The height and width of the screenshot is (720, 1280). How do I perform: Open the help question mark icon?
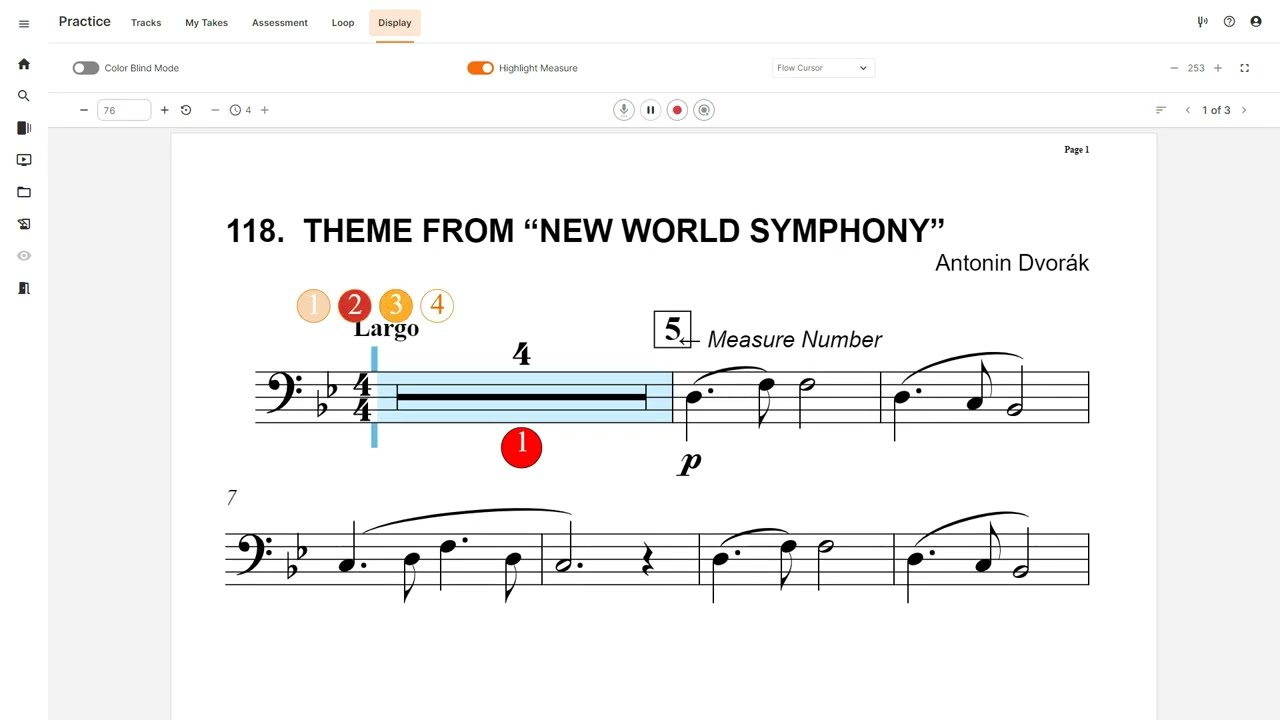(1229, 22)
